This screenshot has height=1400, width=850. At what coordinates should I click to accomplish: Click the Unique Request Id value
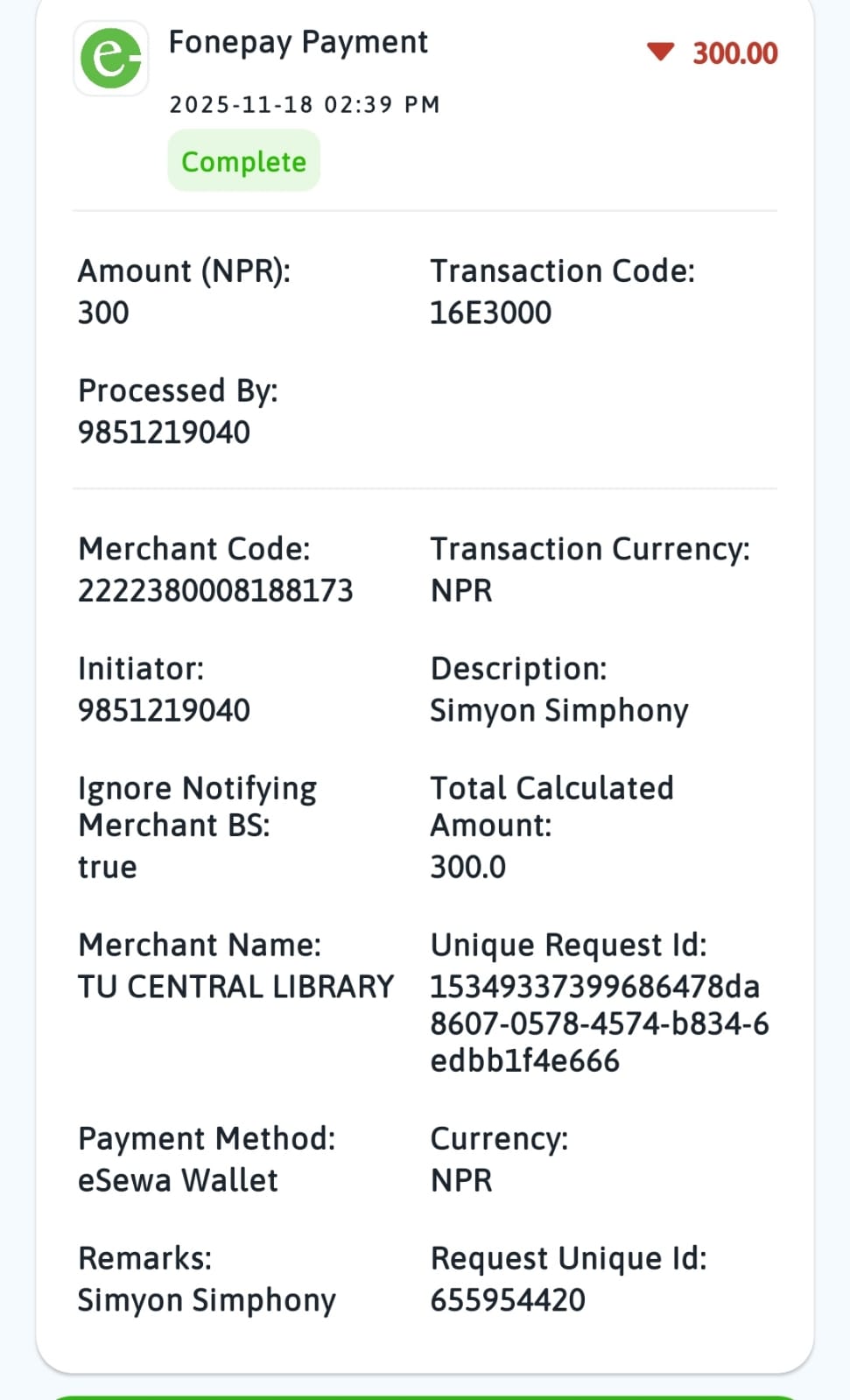(599, 1024)
